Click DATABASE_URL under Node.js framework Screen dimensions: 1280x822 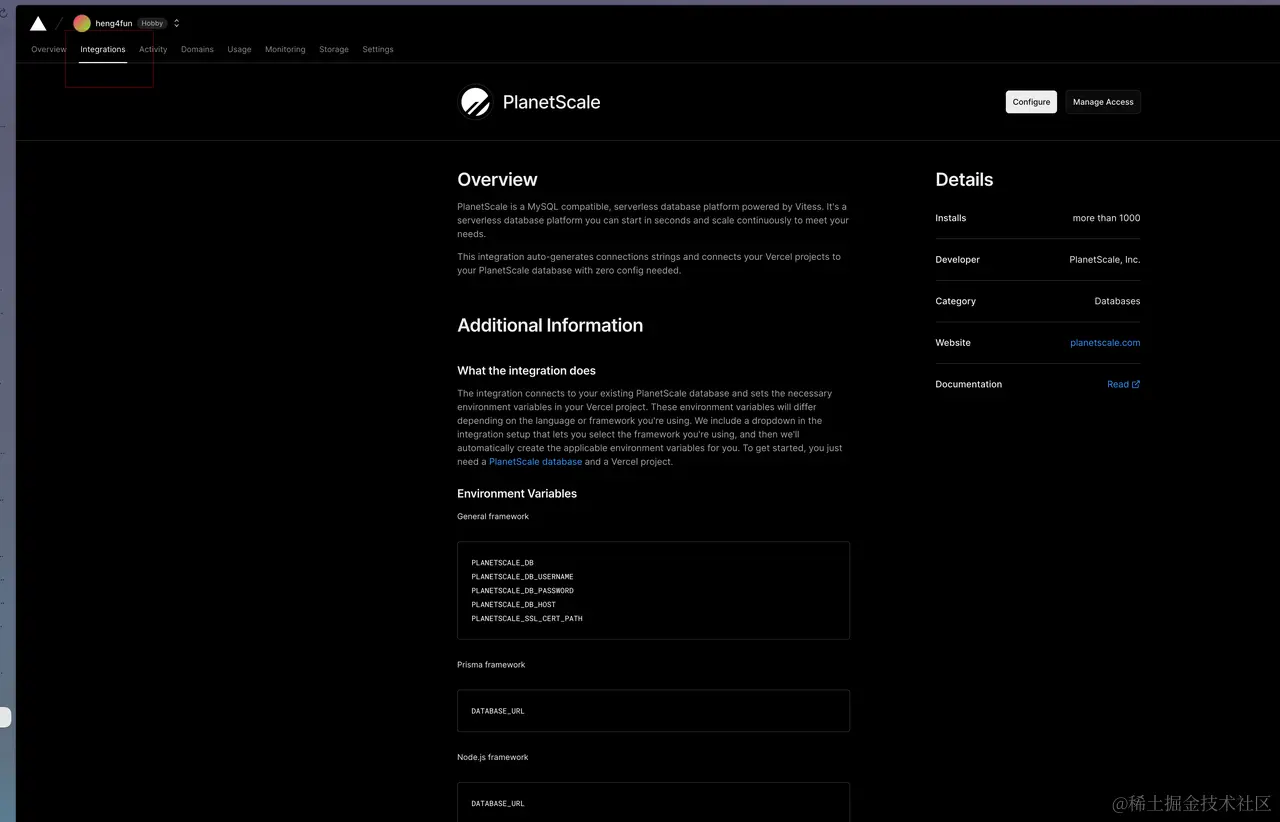point(498,804)
